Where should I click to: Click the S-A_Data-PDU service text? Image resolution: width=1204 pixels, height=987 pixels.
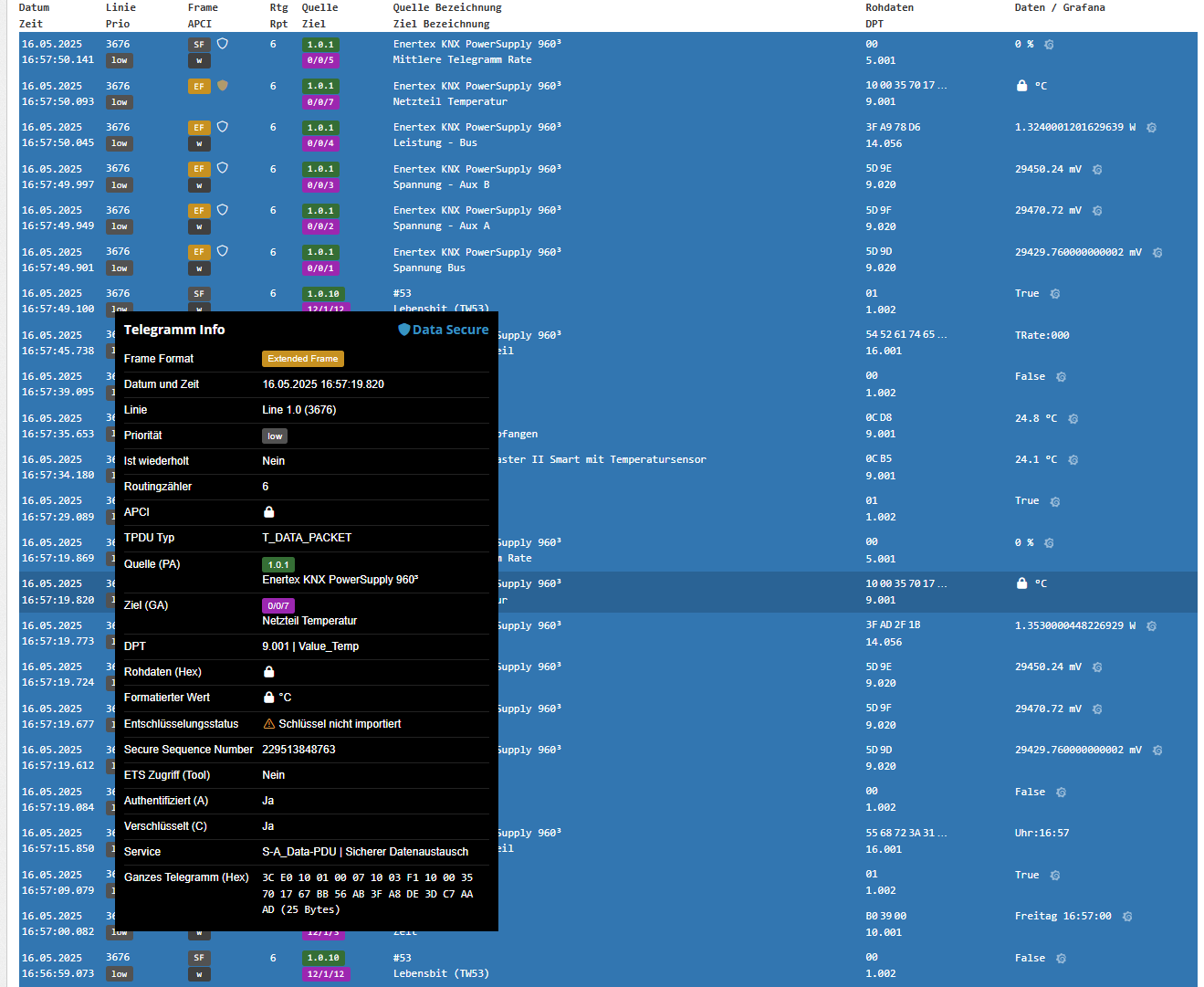click(x=365, y=852)
